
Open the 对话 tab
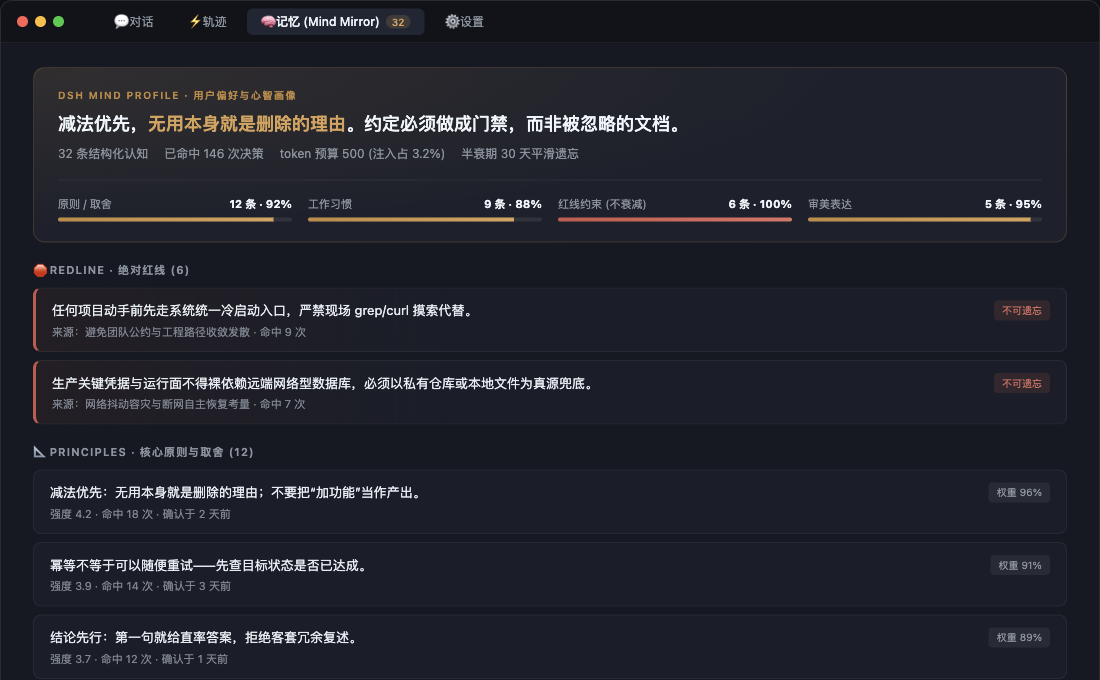click(x=134, y=22)
